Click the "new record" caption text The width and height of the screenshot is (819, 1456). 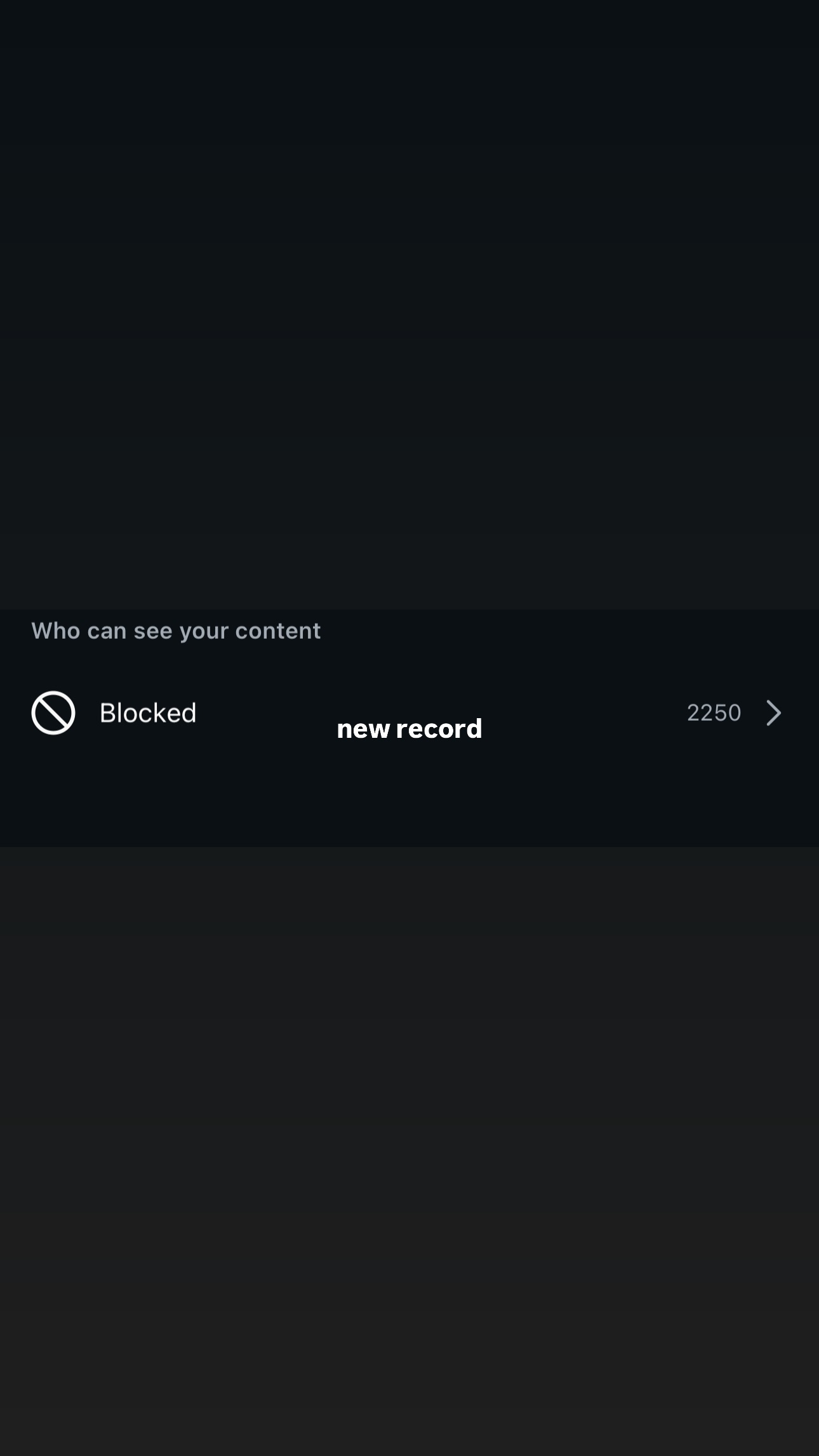coord(409,729)
